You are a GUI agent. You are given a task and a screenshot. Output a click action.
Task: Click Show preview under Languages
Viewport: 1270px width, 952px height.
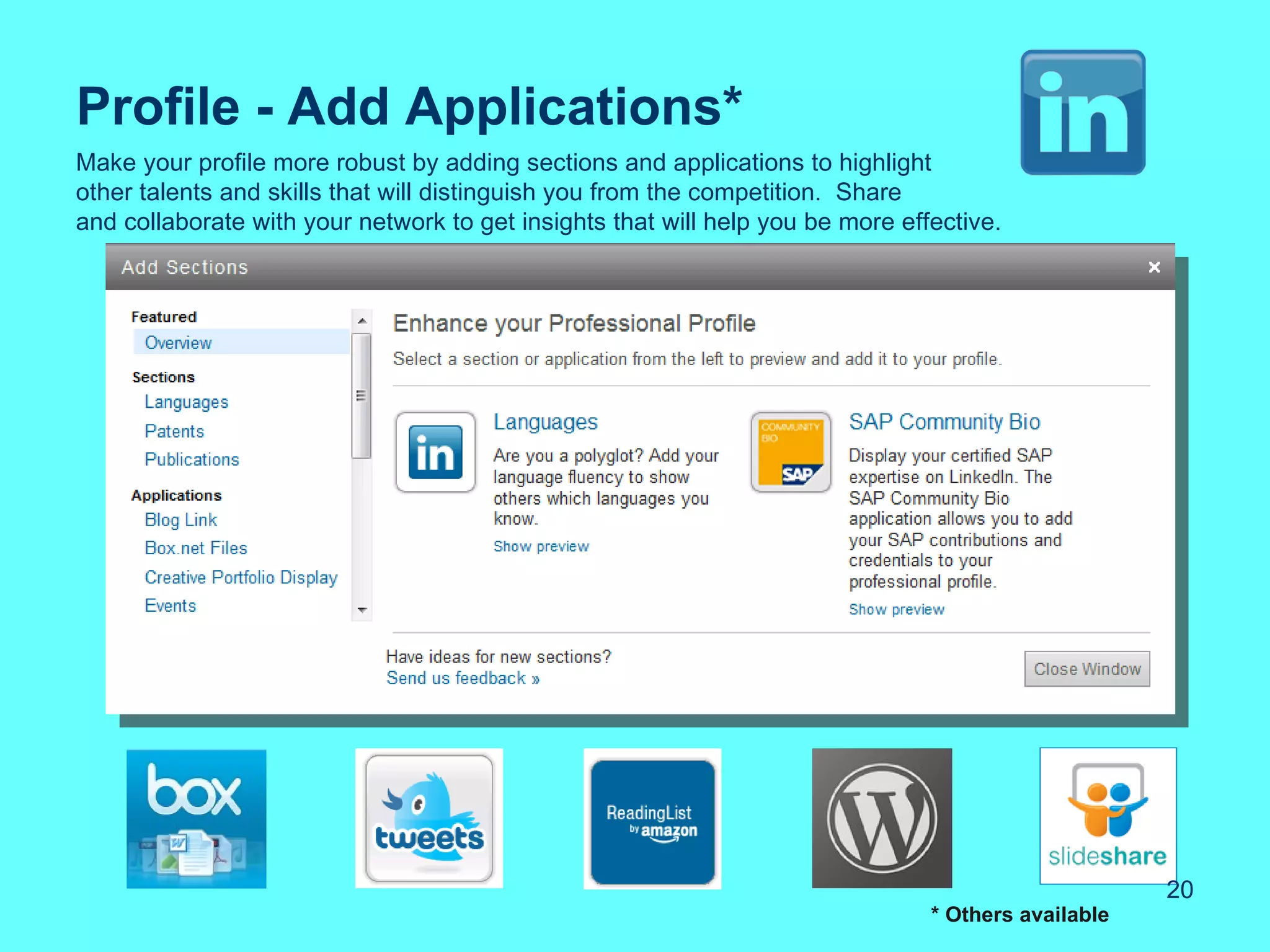(x=541, y=546)
